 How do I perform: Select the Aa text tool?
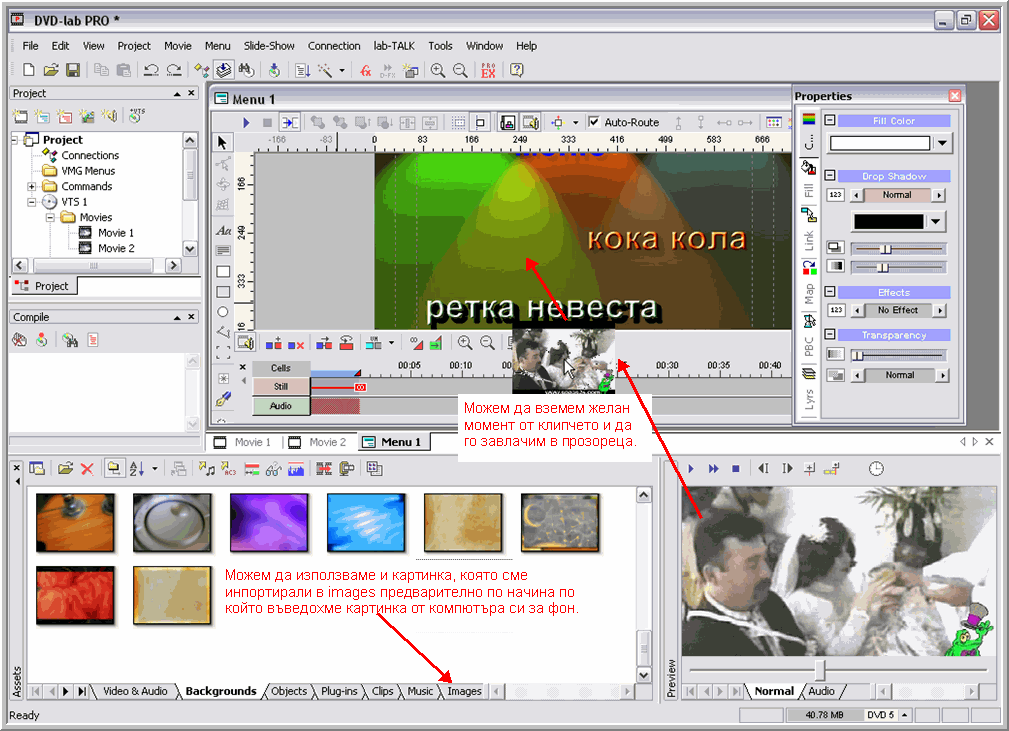coord(223,230)
